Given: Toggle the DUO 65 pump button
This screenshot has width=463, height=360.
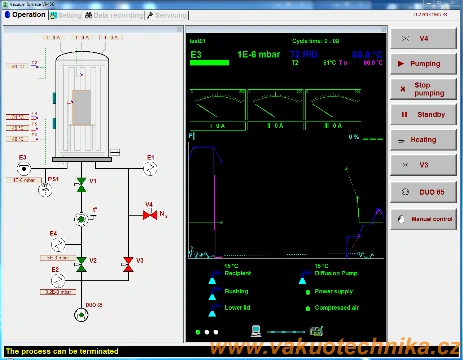Looking at the screenshot, I should coord(423,192).
